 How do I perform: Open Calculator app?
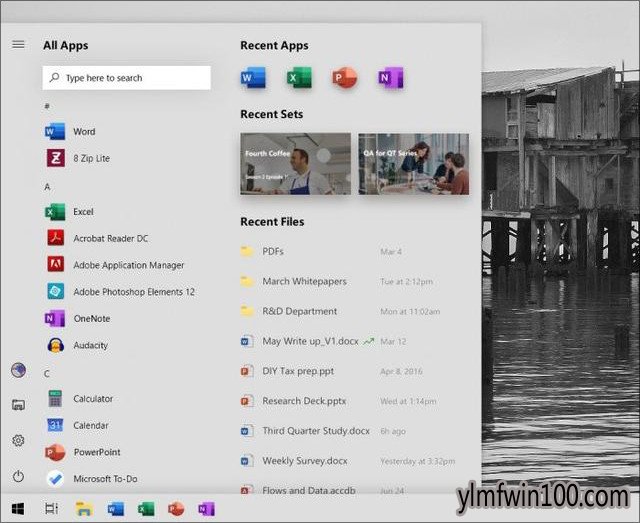pyautogui.click(x=79, y=398)
